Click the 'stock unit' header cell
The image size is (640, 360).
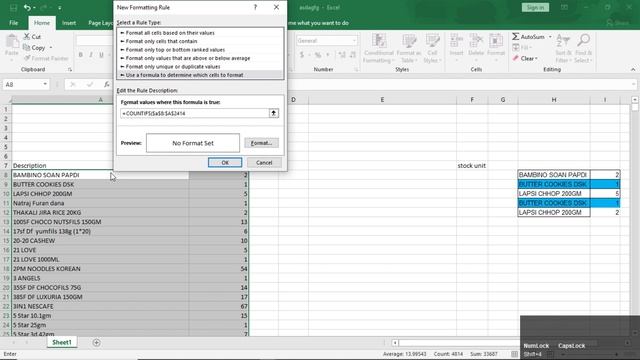click(472, 165)
